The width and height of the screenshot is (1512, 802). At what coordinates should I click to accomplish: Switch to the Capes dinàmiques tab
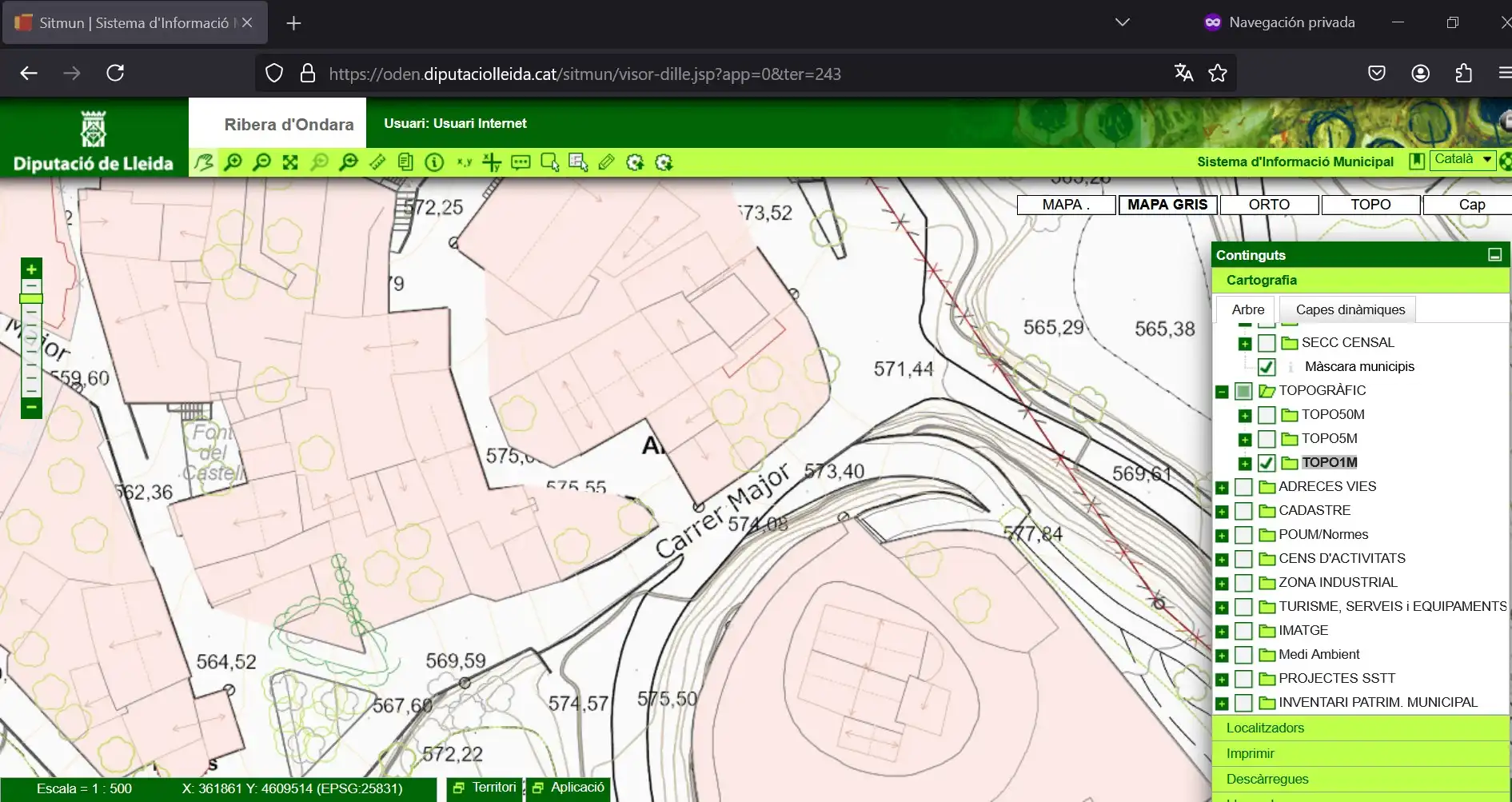coord(1350,309)
